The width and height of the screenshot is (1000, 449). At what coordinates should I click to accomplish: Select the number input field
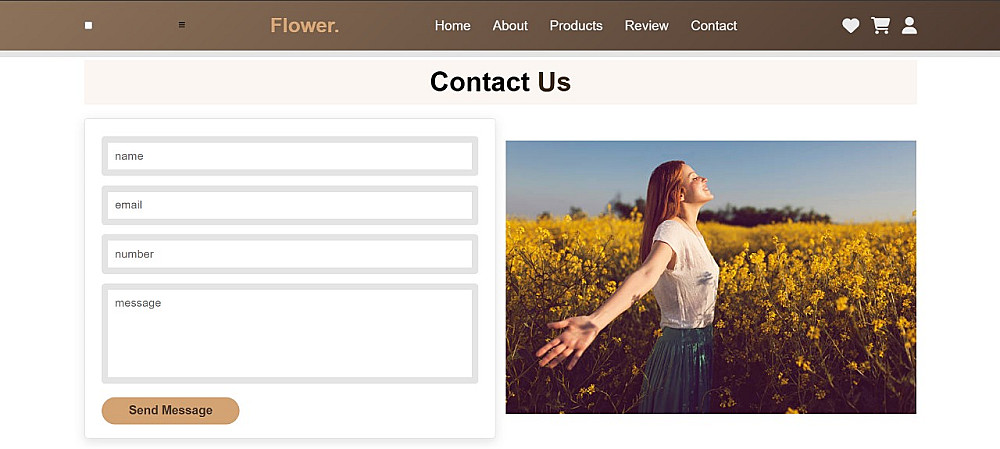point(290,254)
